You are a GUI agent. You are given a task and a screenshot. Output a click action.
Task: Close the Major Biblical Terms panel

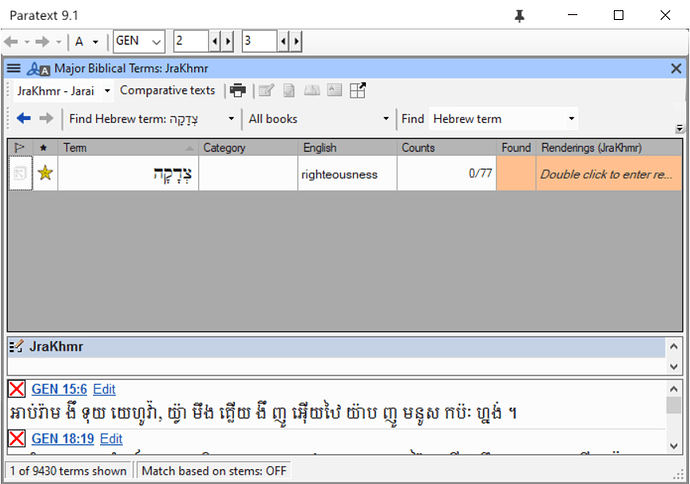(676, 69)
